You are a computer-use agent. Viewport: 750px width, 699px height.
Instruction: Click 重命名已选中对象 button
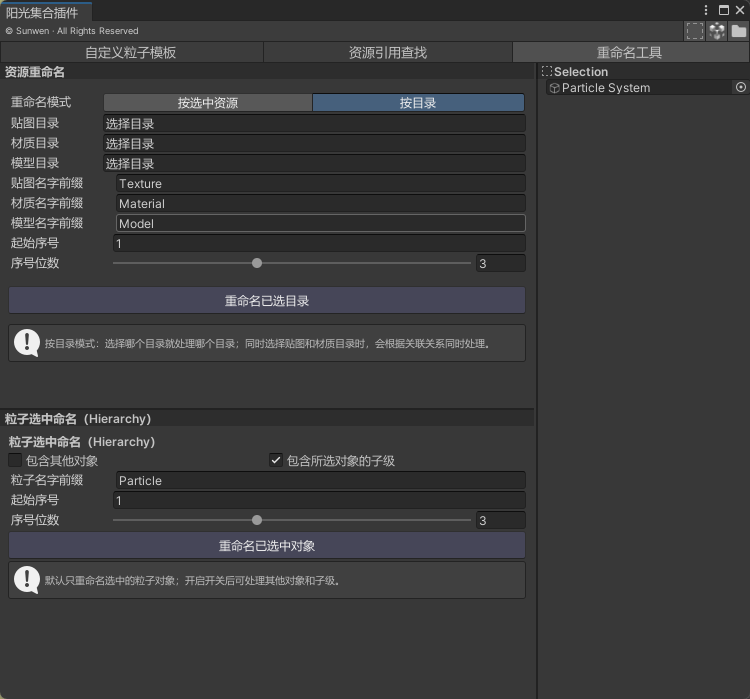(267, 545)
